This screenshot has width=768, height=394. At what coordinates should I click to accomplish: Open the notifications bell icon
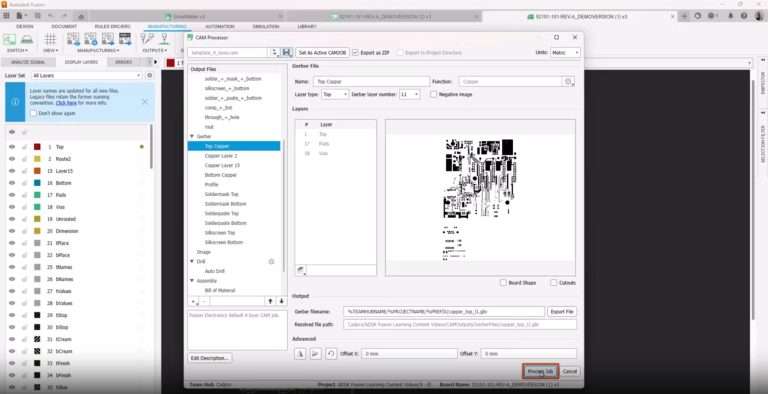click(x=730, y=16)
